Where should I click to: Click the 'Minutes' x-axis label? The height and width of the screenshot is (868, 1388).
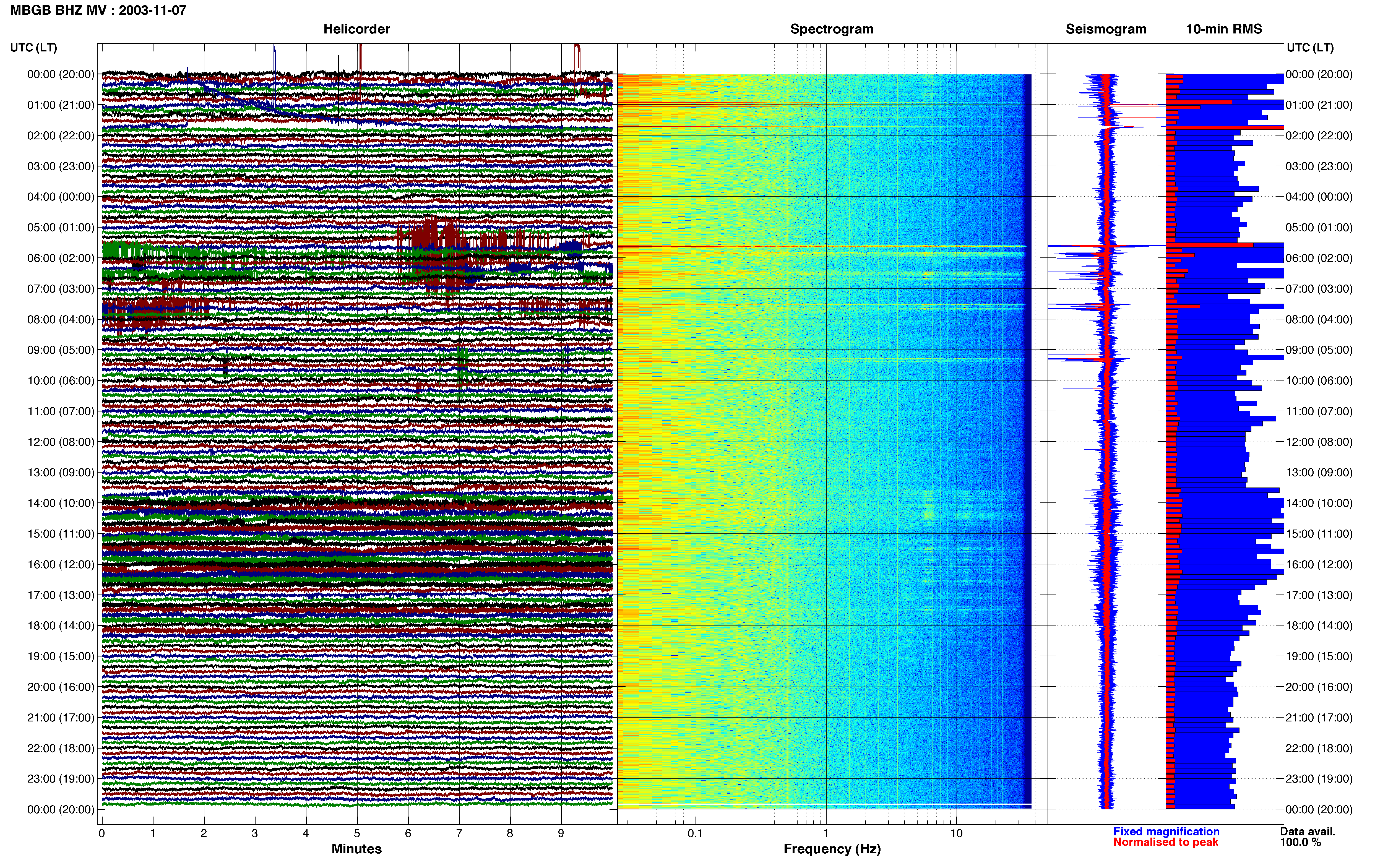(356, 849)
